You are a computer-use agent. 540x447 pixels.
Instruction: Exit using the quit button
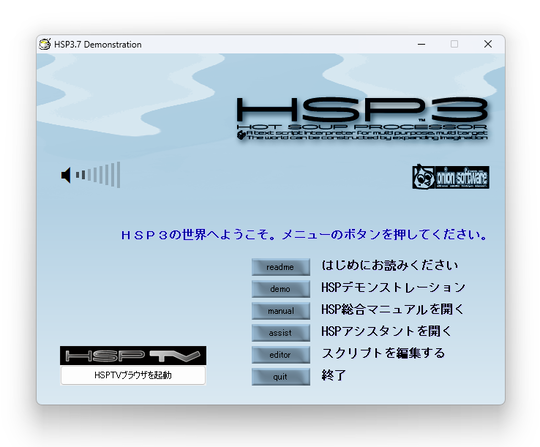tap(281, 377)
